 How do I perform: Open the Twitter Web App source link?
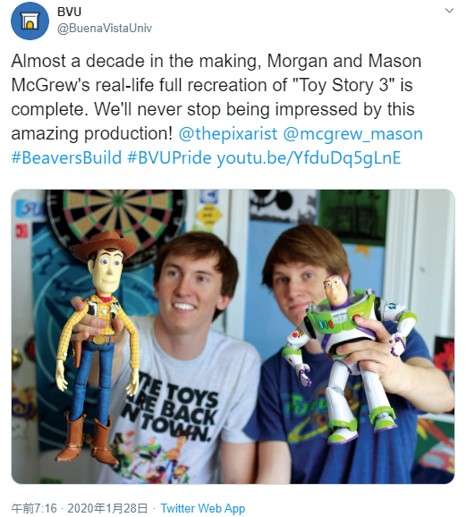pos(203,508)
